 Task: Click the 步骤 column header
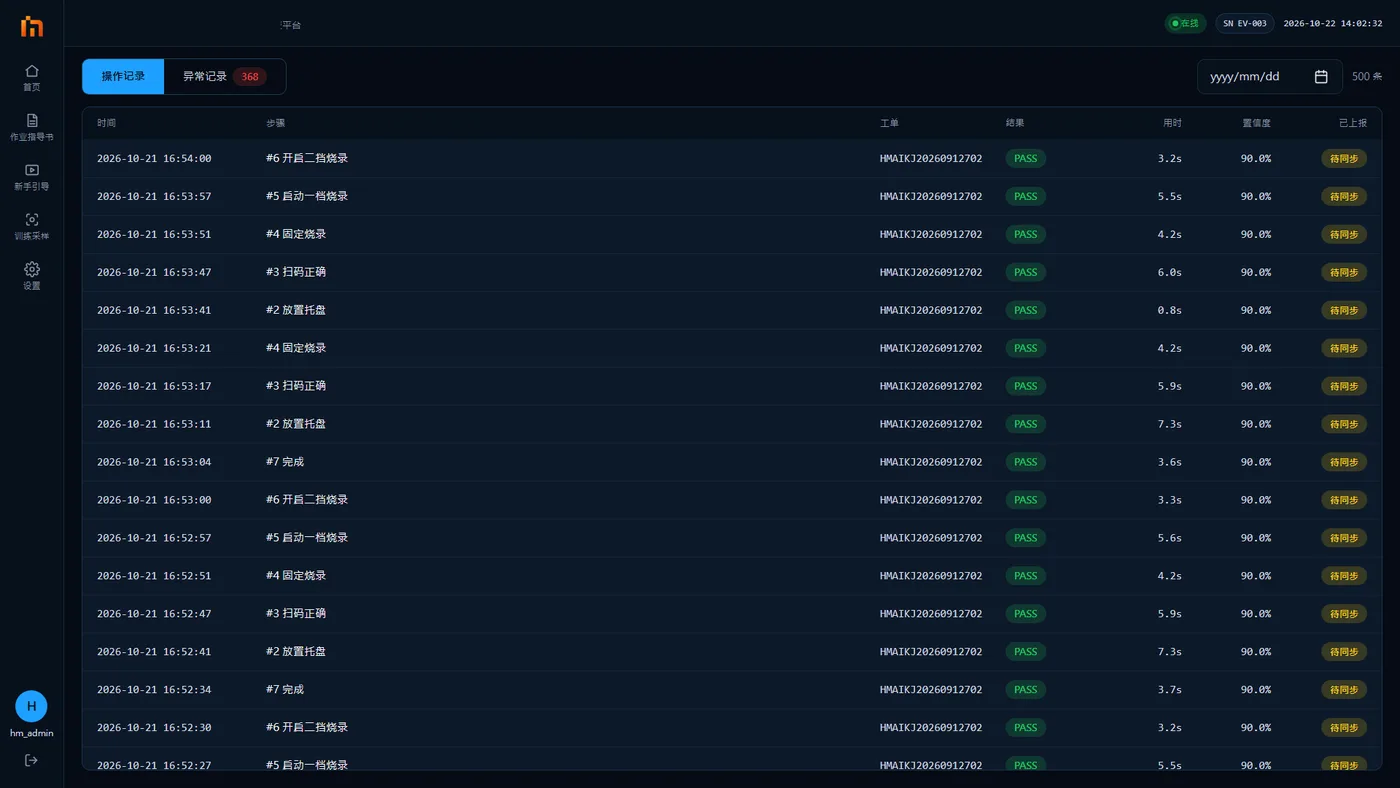[x=275, y=123]
